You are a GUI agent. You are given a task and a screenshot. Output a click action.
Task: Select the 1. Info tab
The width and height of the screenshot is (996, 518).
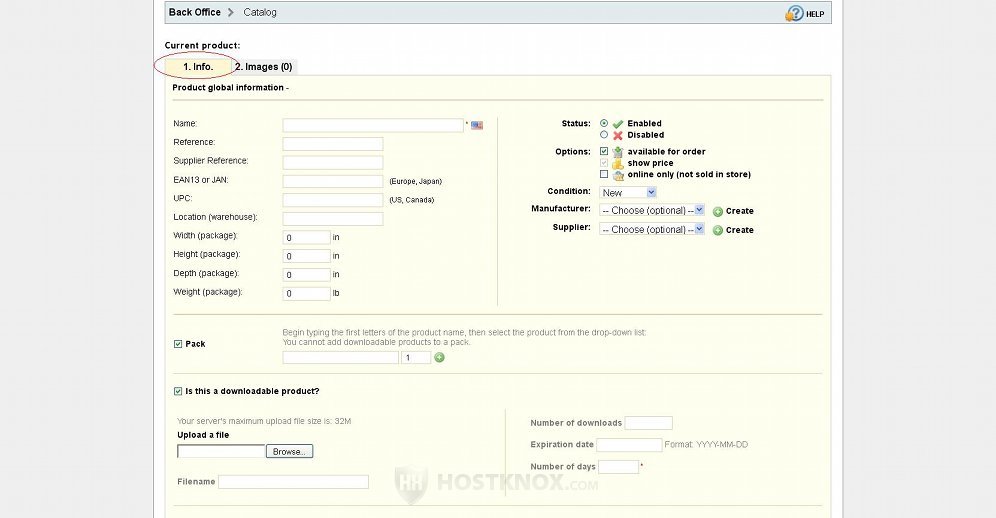(x=198, y=67)
